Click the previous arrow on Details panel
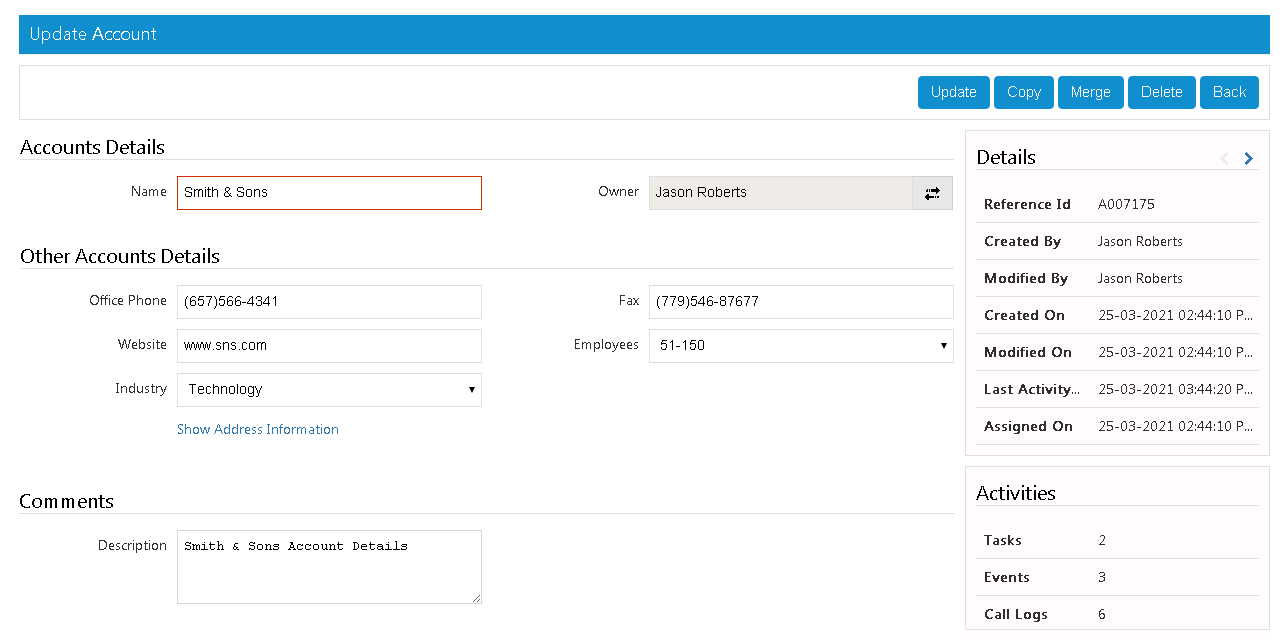This screenshot has height=640, width=1287. point(1224,158)
